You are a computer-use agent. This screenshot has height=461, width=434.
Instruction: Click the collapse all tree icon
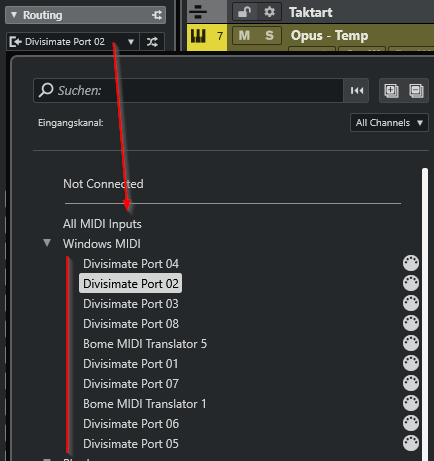416,91
